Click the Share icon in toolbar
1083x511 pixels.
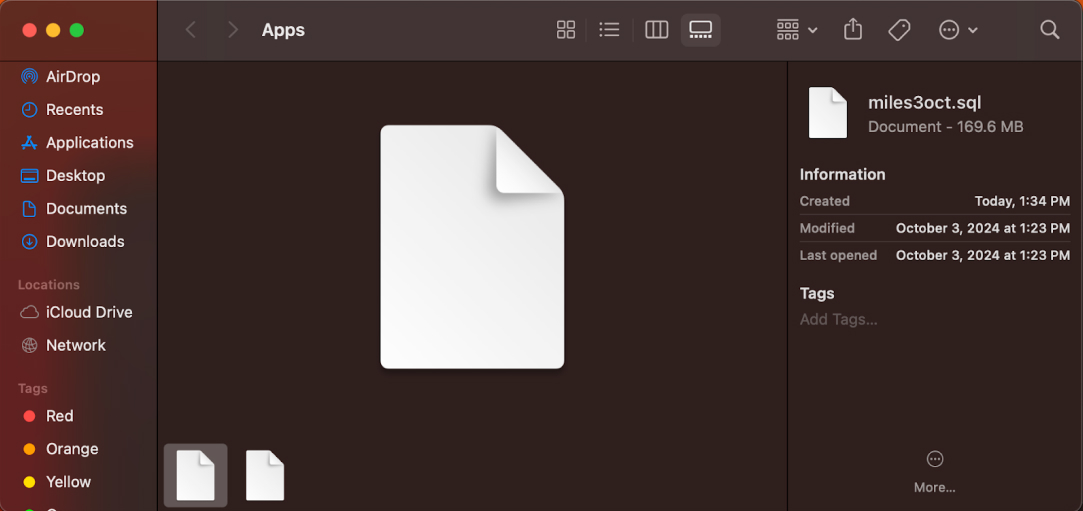853,30
